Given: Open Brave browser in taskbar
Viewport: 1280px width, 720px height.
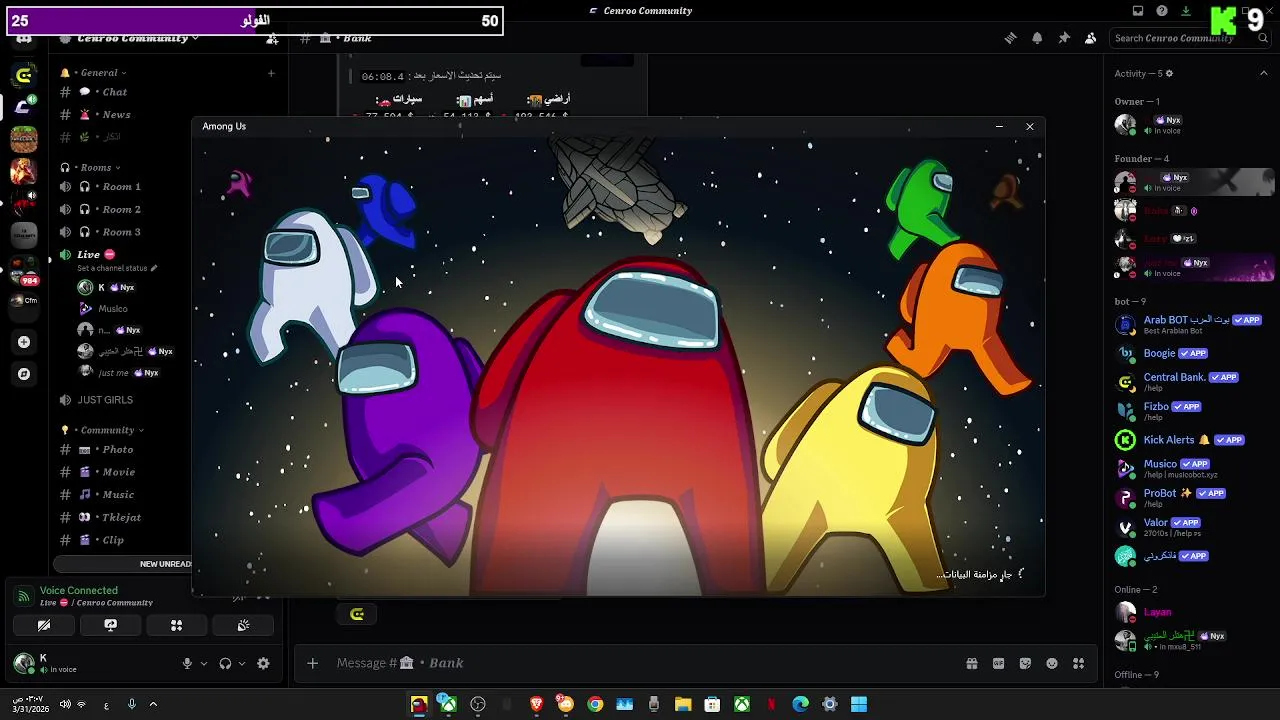Looking at the screenshot, I should point(537,704).
